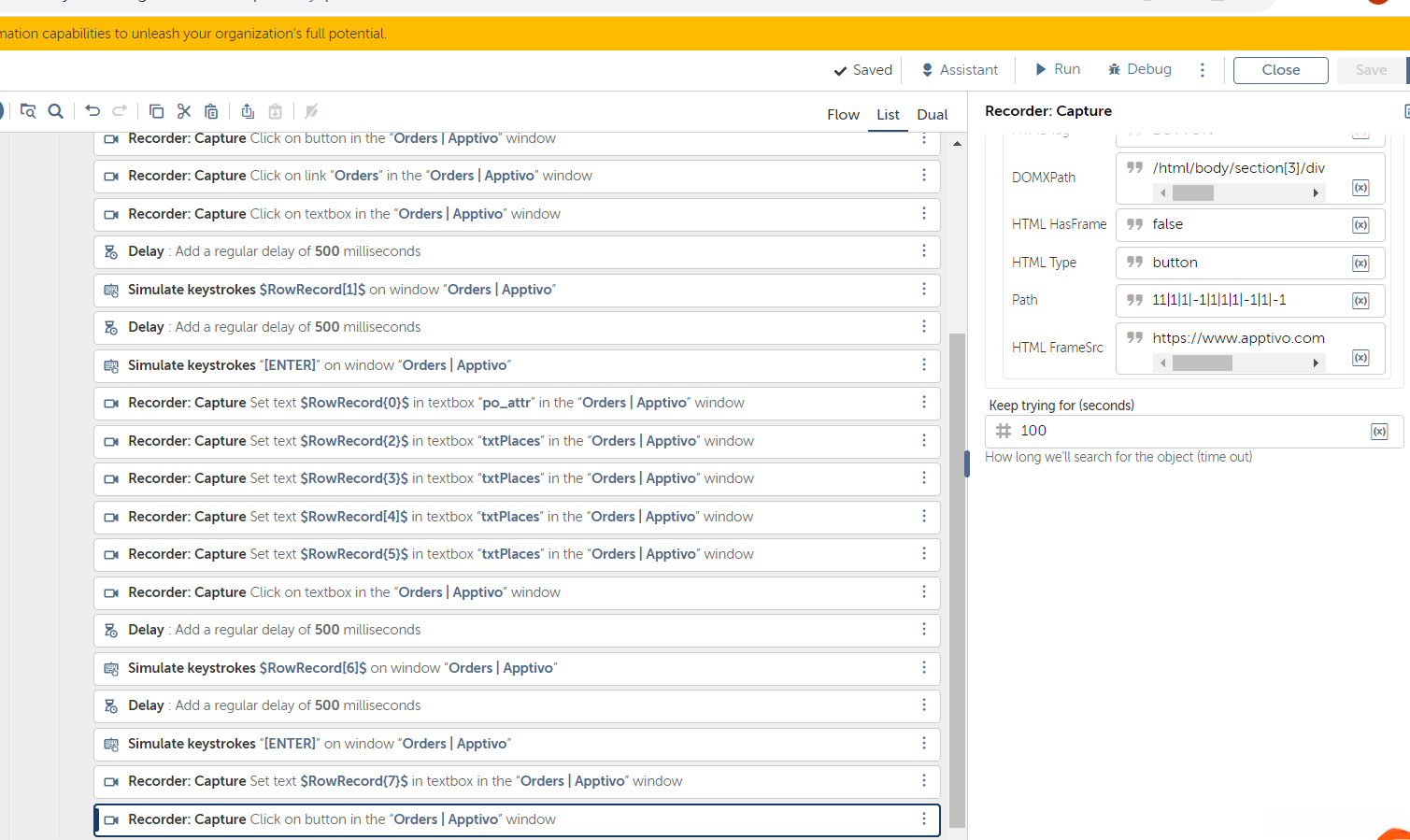
Task: Run the bot with Run button
Action: tap(1057, 69)
